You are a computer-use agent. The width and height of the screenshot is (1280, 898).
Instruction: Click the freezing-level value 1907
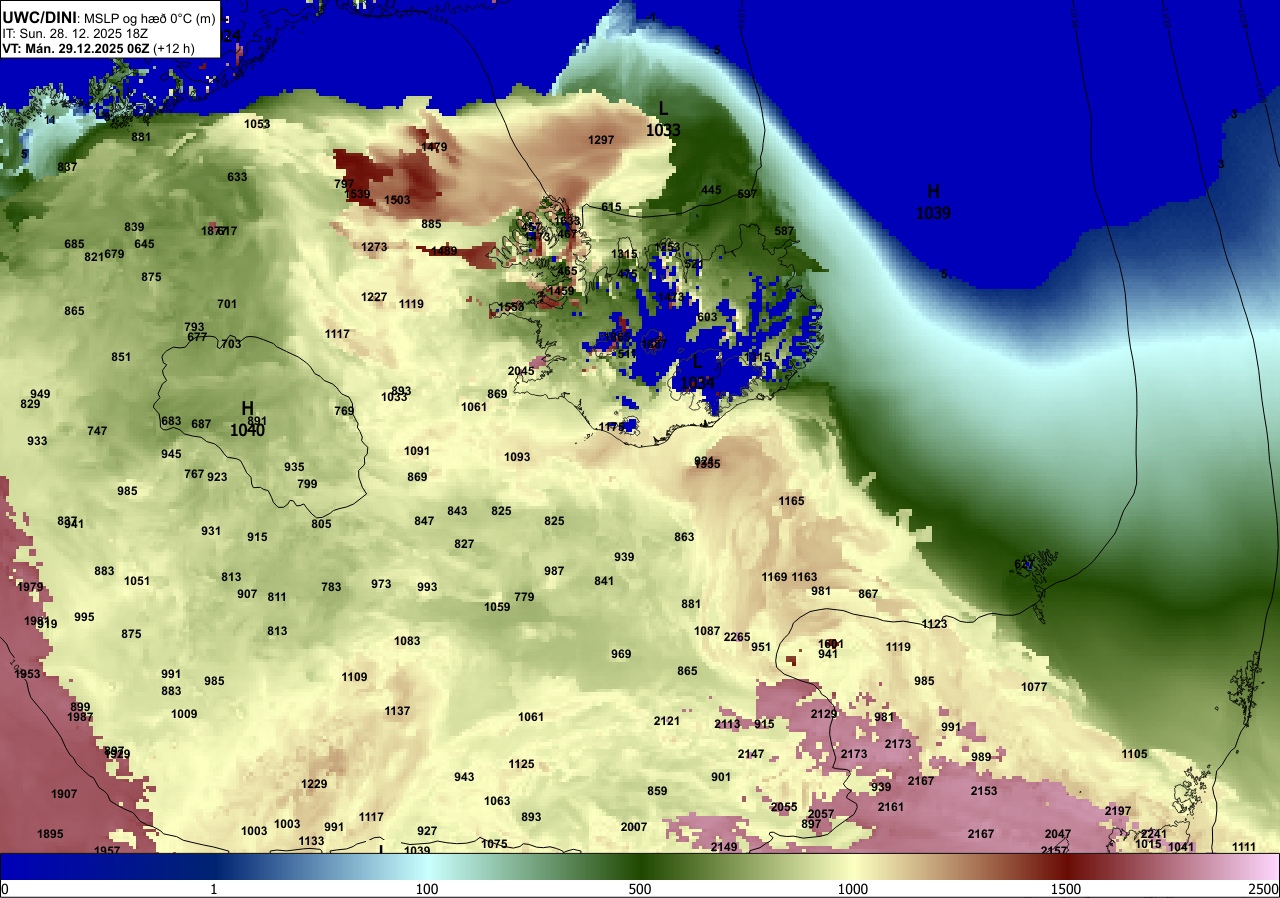(x=64, y=794)
